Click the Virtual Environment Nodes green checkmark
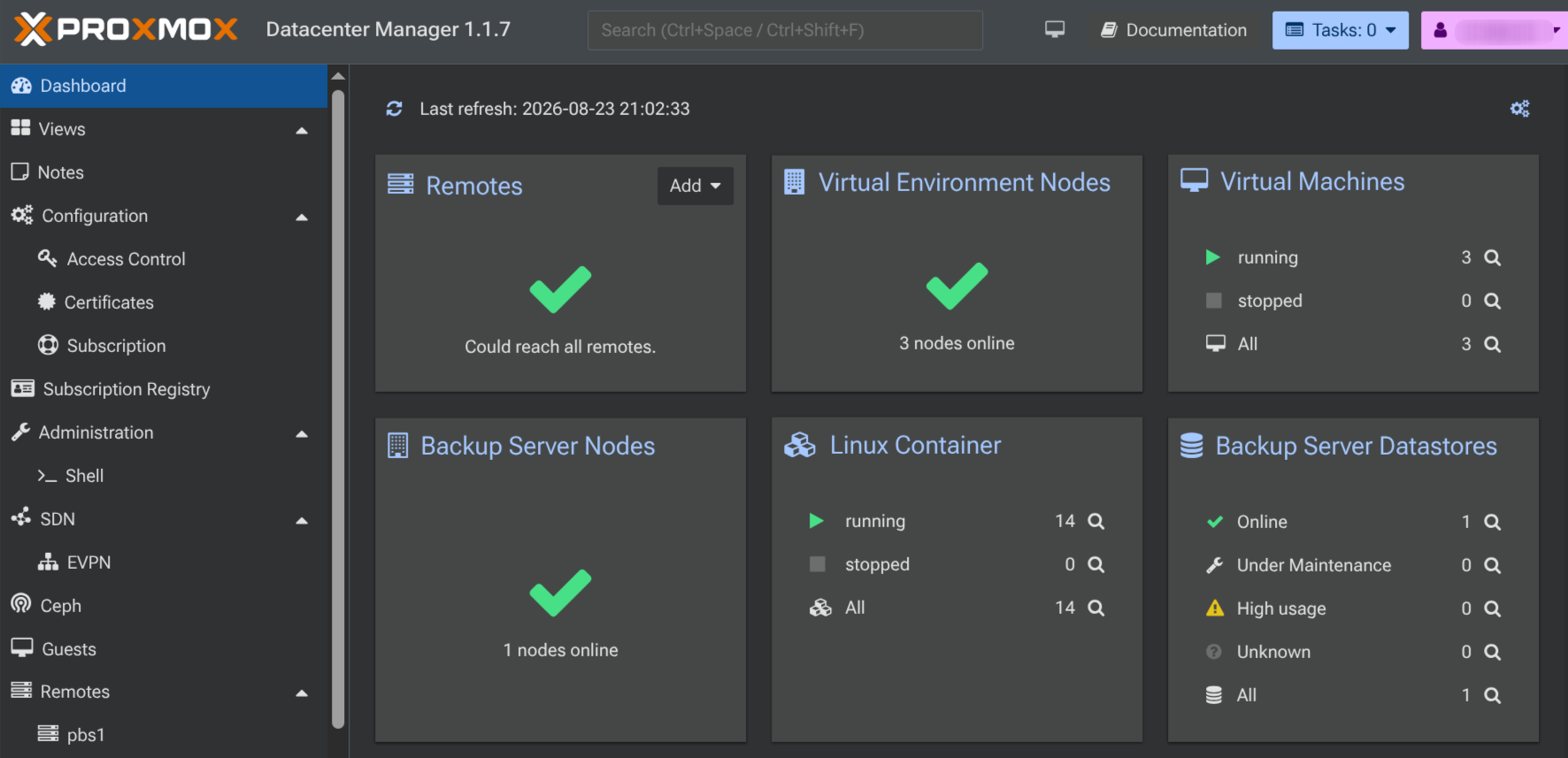1568x758 pixels. click(x=957, y=286)
